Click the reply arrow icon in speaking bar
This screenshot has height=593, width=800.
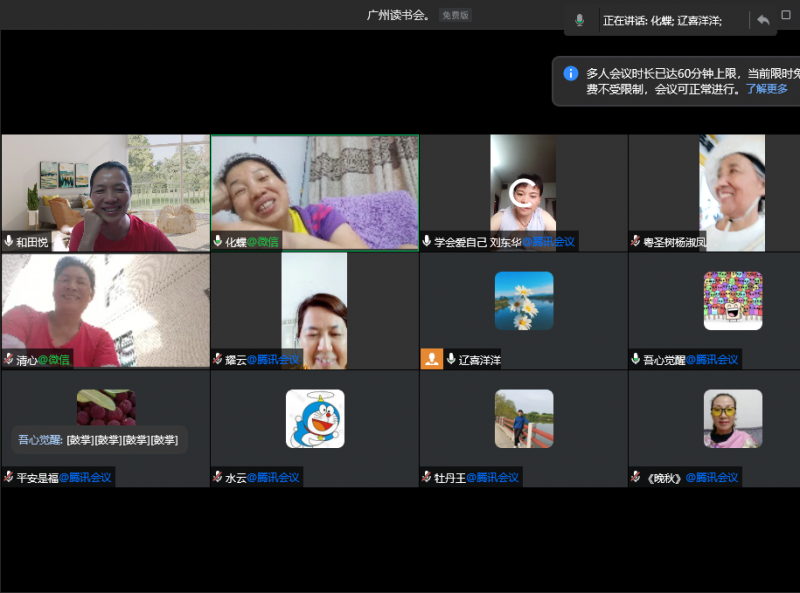click(x=763, y=20)
